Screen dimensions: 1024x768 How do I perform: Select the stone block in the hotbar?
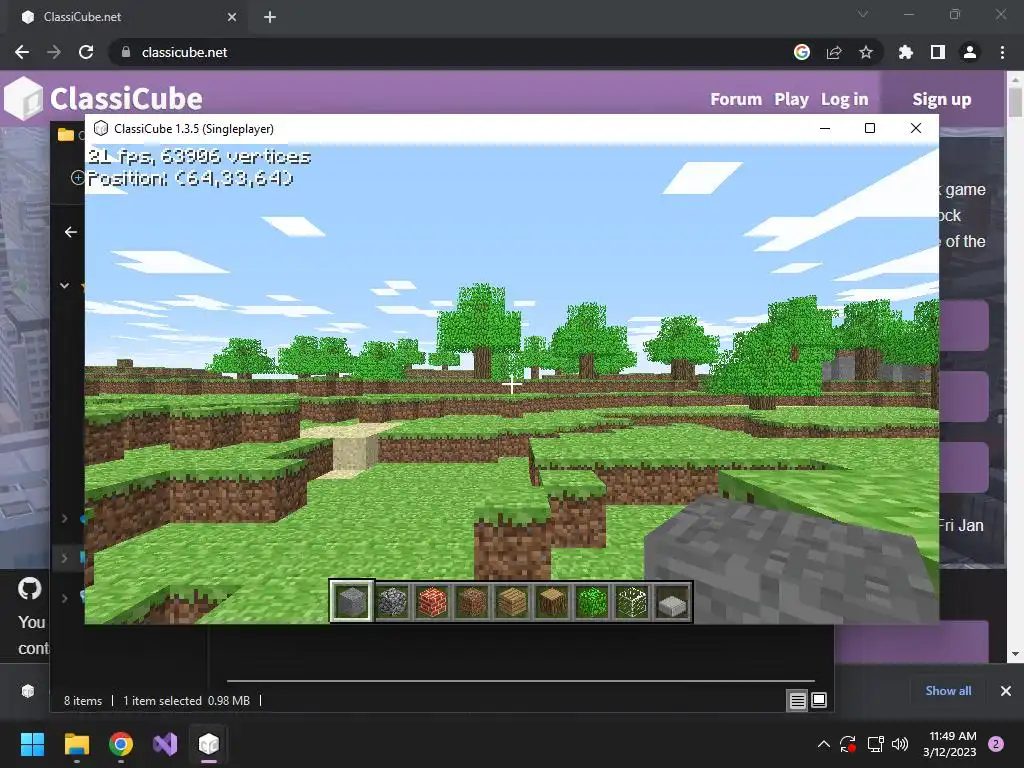[x=351, y=601]
